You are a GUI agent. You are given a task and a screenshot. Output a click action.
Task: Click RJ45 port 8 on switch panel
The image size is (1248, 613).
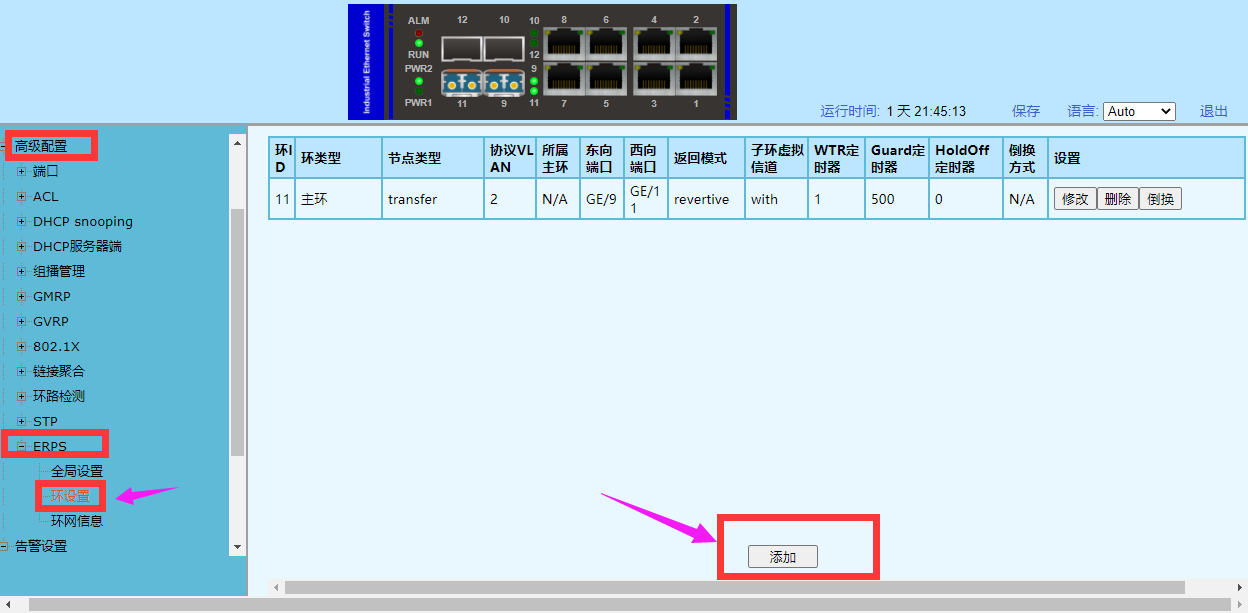[563, 43]
